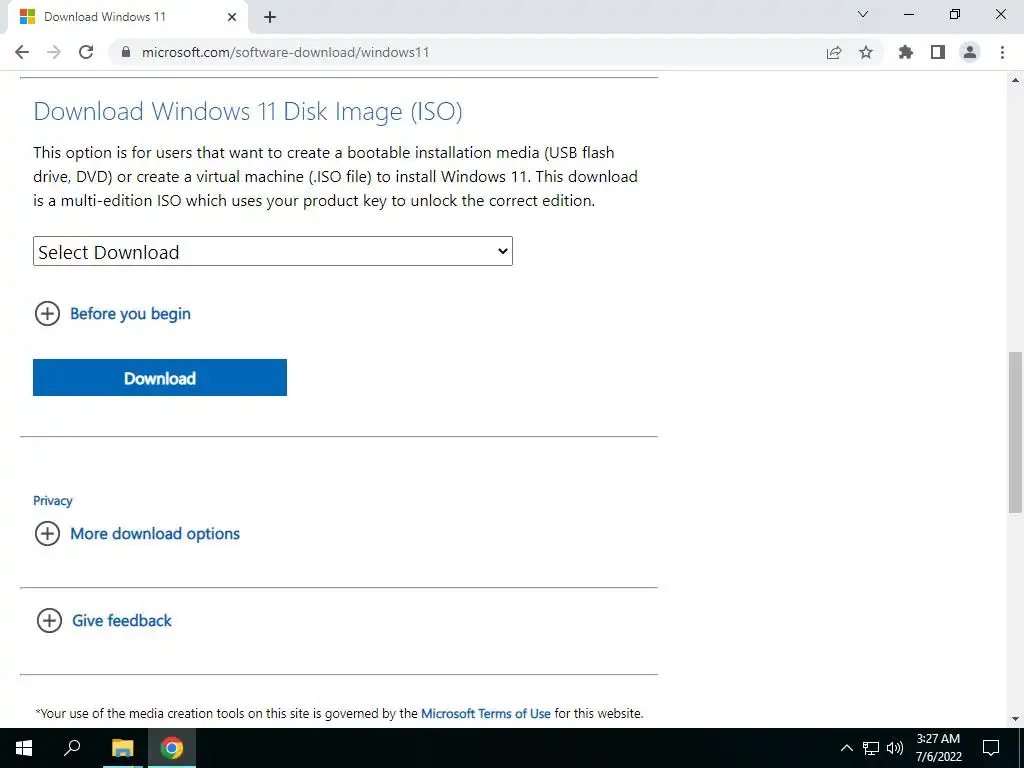Viewport: 1024px width, 768px height.
Task: Click the share page icon in address bar
Action: click(x=834, y=52)
